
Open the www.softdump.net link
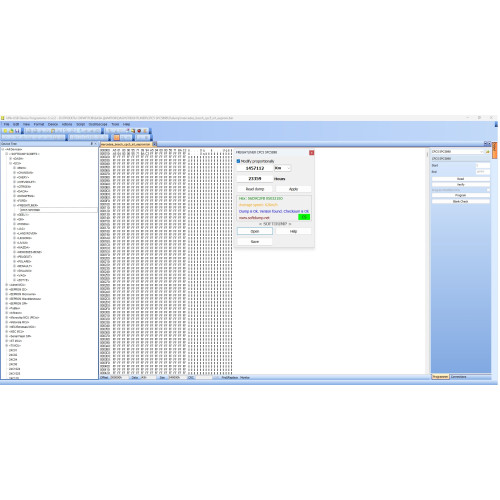[254, 218]
